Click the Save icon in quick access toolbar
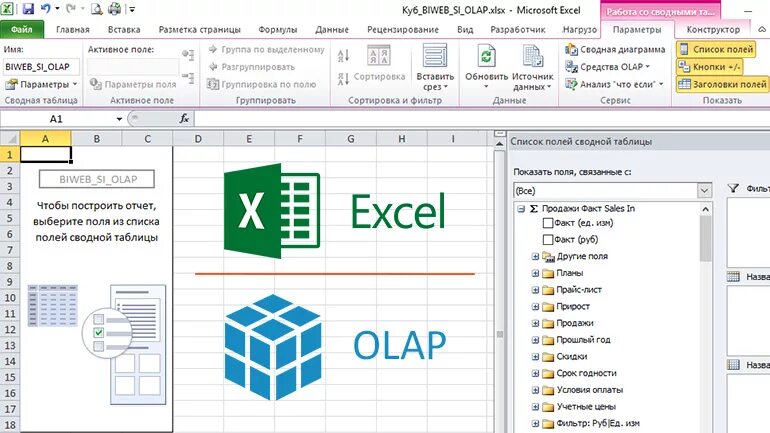Image resolution: width=770 pixels, height=433 pixels. [x=28, y=9]
